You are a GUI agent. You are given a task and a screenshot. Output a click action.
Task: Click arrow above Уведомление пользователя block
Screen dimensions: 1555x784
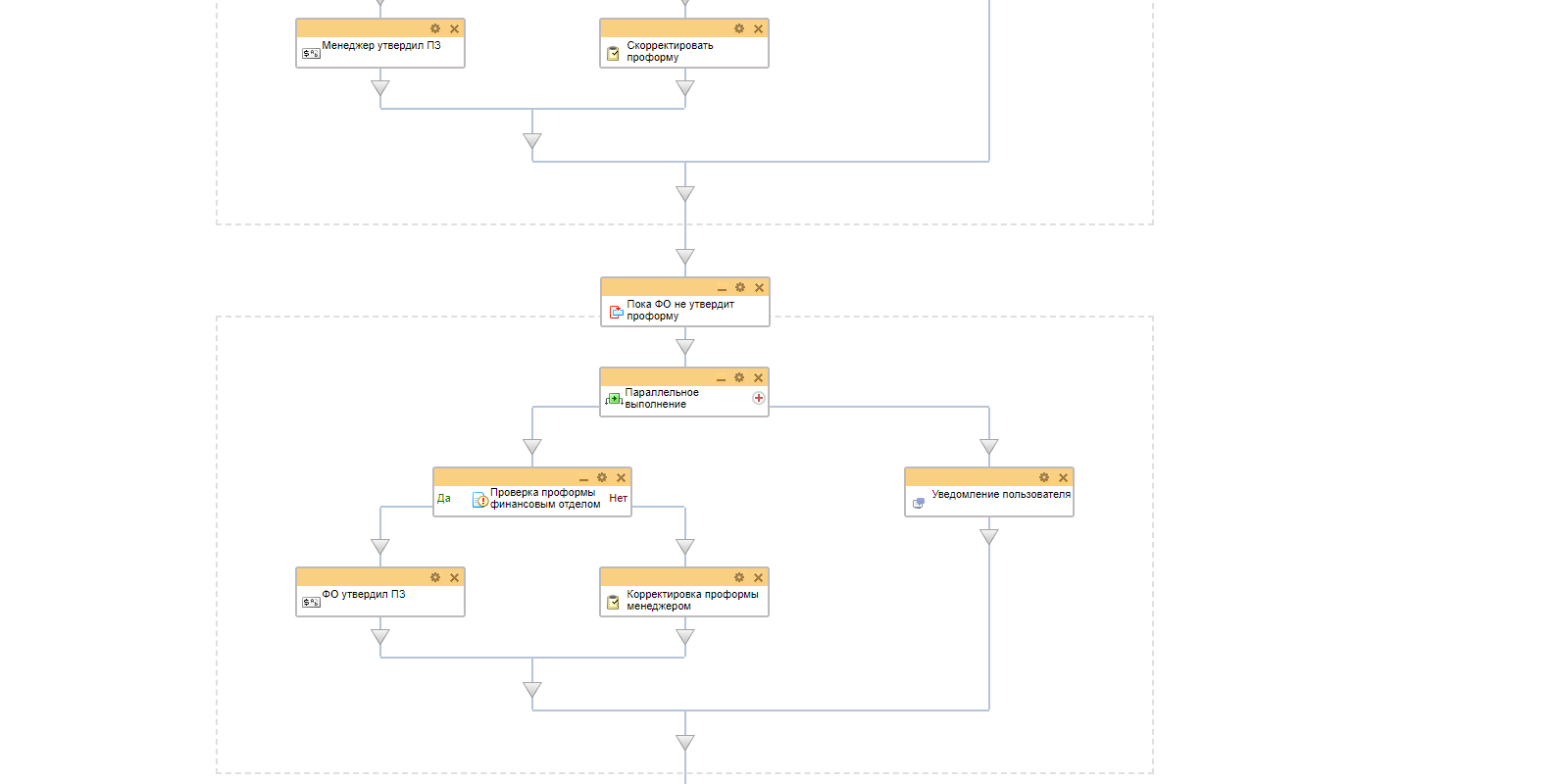pyautogui.click(x=989, y=447)
